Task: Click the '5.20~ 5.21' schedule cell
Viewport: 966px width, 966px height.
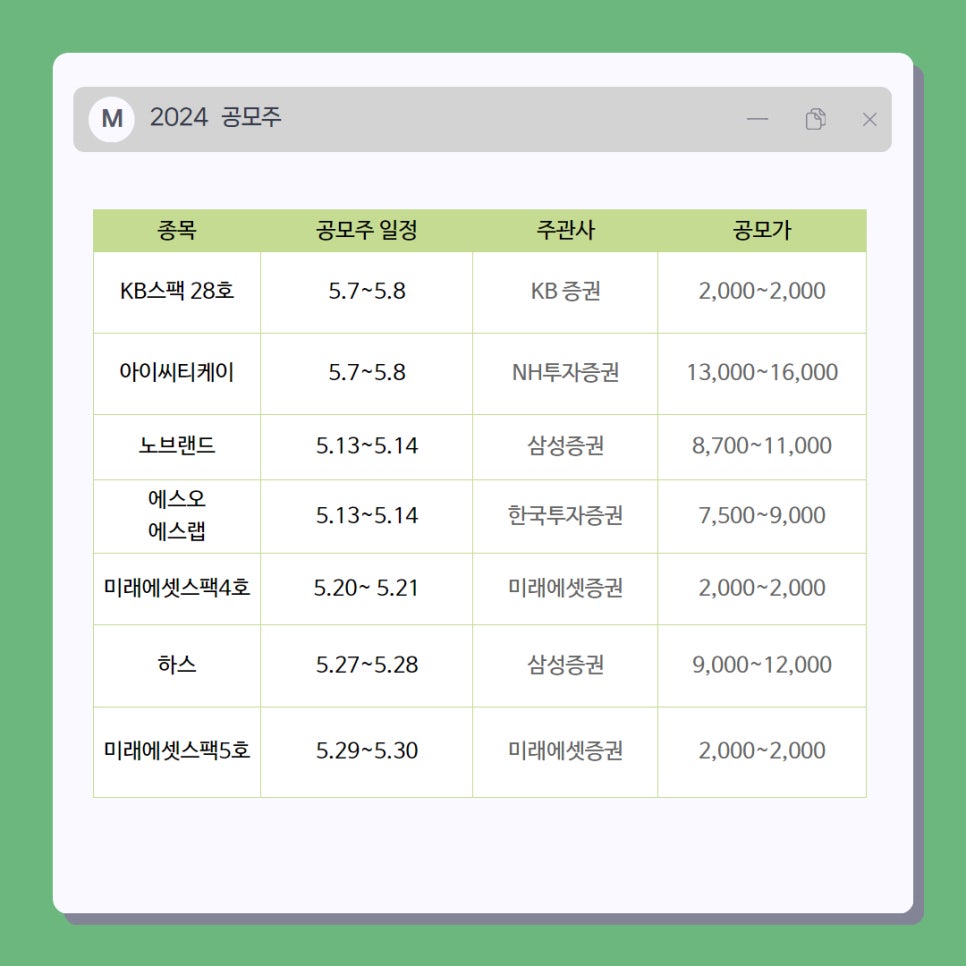Action: (x=367, y=588)
